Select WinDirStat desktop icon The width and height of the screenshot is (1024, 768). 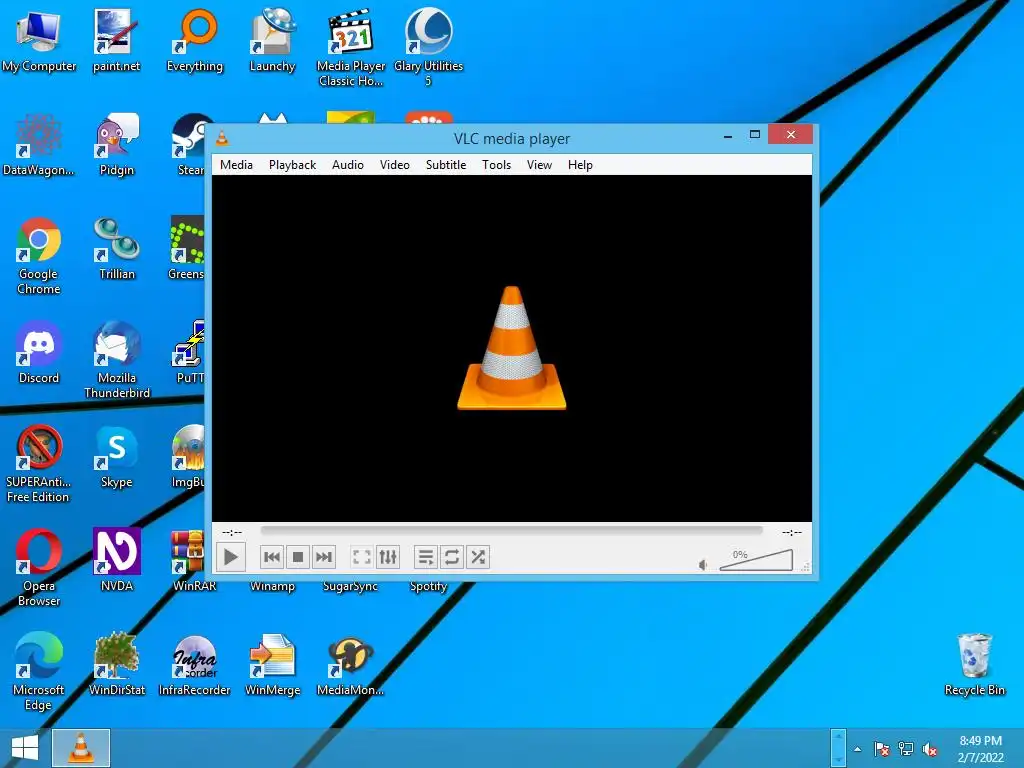click(116, 664)
